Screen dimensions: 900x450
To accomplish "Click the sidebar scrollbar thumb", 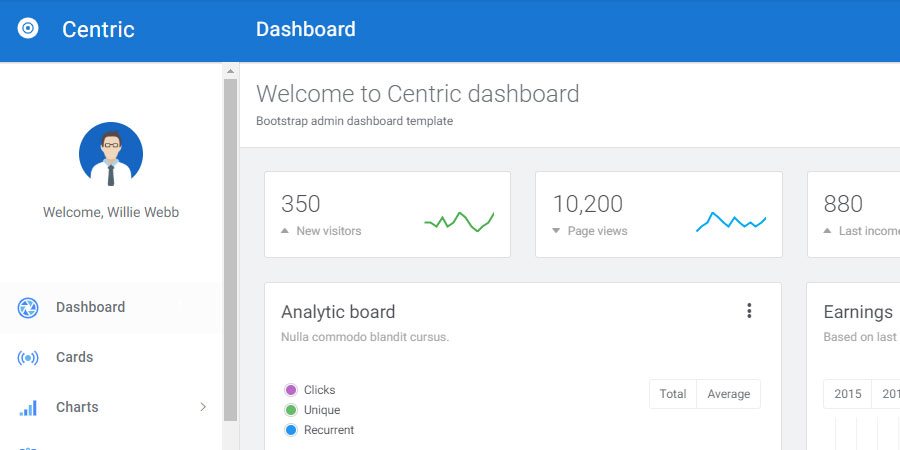I will click(x=231, y=250).
